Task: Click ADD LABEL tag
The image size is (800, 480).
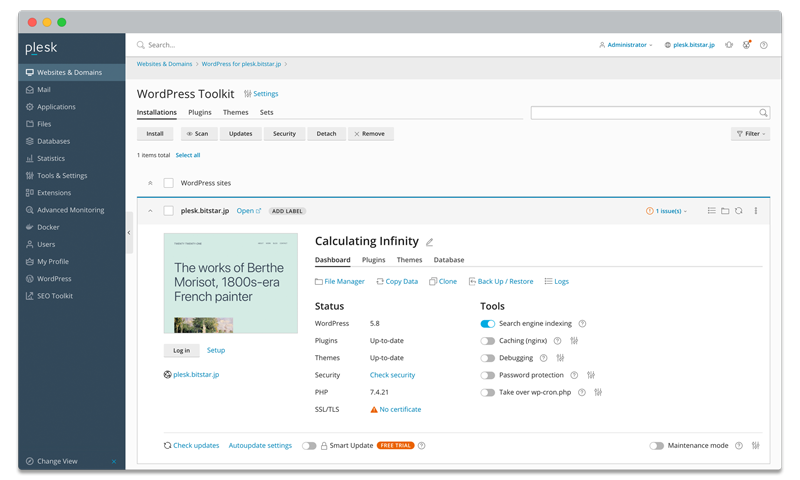Action: click(287, 211)
